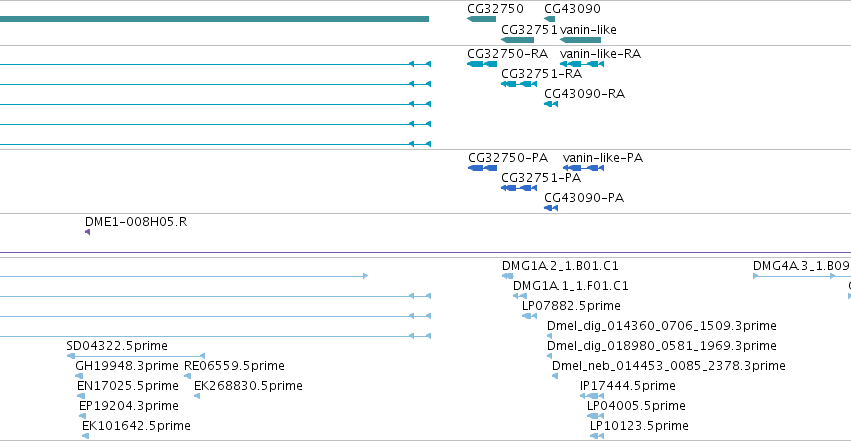Click the LP10123.5prime label text
The height and width of the screenshot is (441, 851).
pyautogui.click(x=639, y=426)
